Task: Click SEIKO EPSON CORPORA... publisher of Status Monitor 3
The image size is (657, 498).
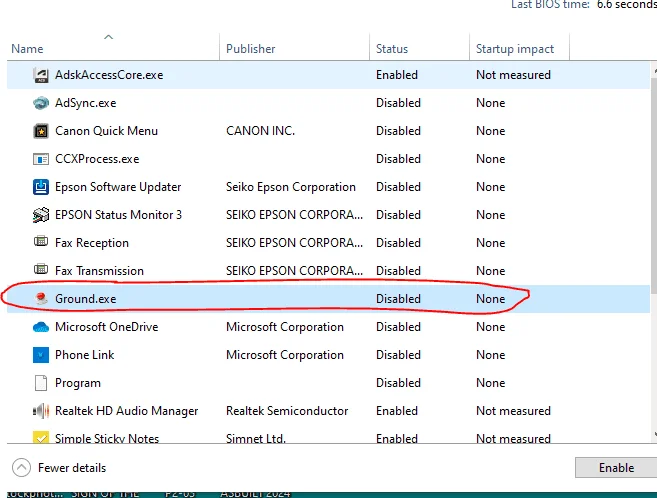Action: [294, 215]
